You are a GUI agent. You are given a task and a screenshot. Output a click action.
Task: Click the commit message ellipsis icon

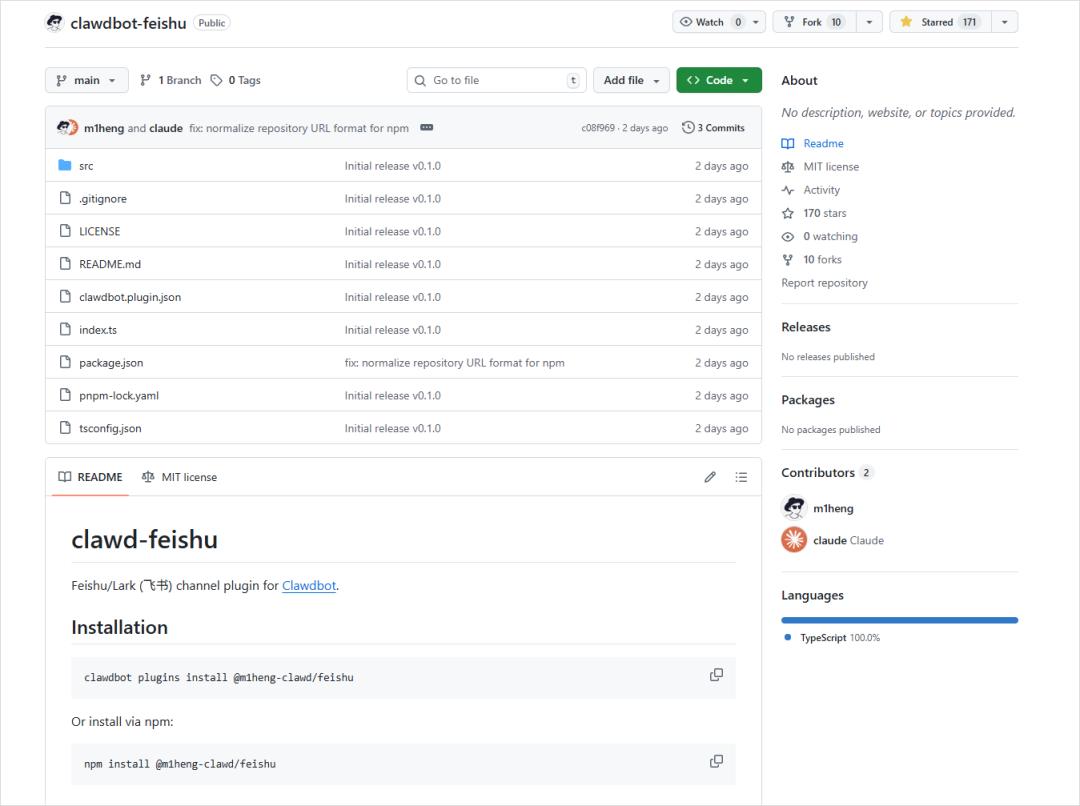coord(427,128)
